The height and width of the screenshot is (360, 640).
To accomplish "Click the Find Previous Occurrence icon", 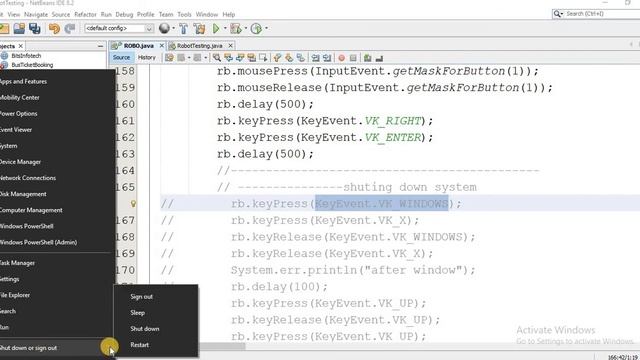I will click(x=228, y=58).
